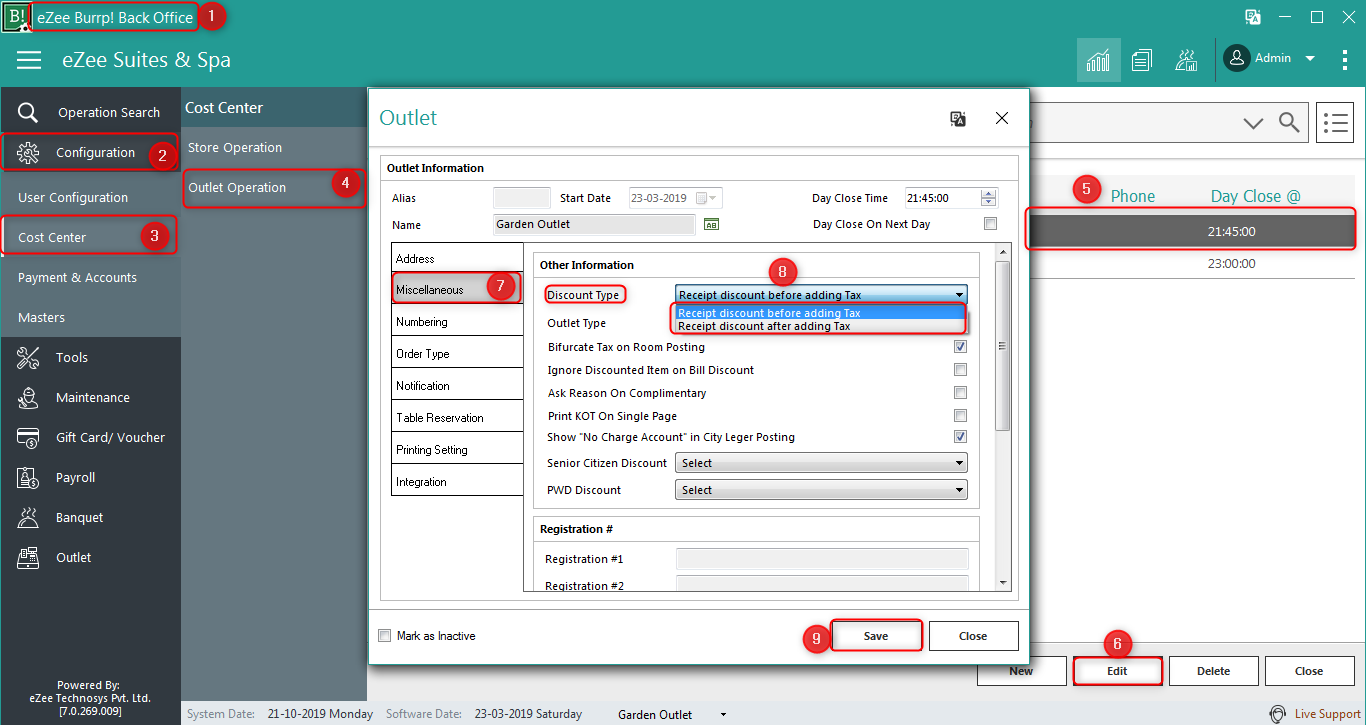The width and height of the screenshot is (1366, 725).
Task: Open the hamburger main menu
Action: point(29,60)
